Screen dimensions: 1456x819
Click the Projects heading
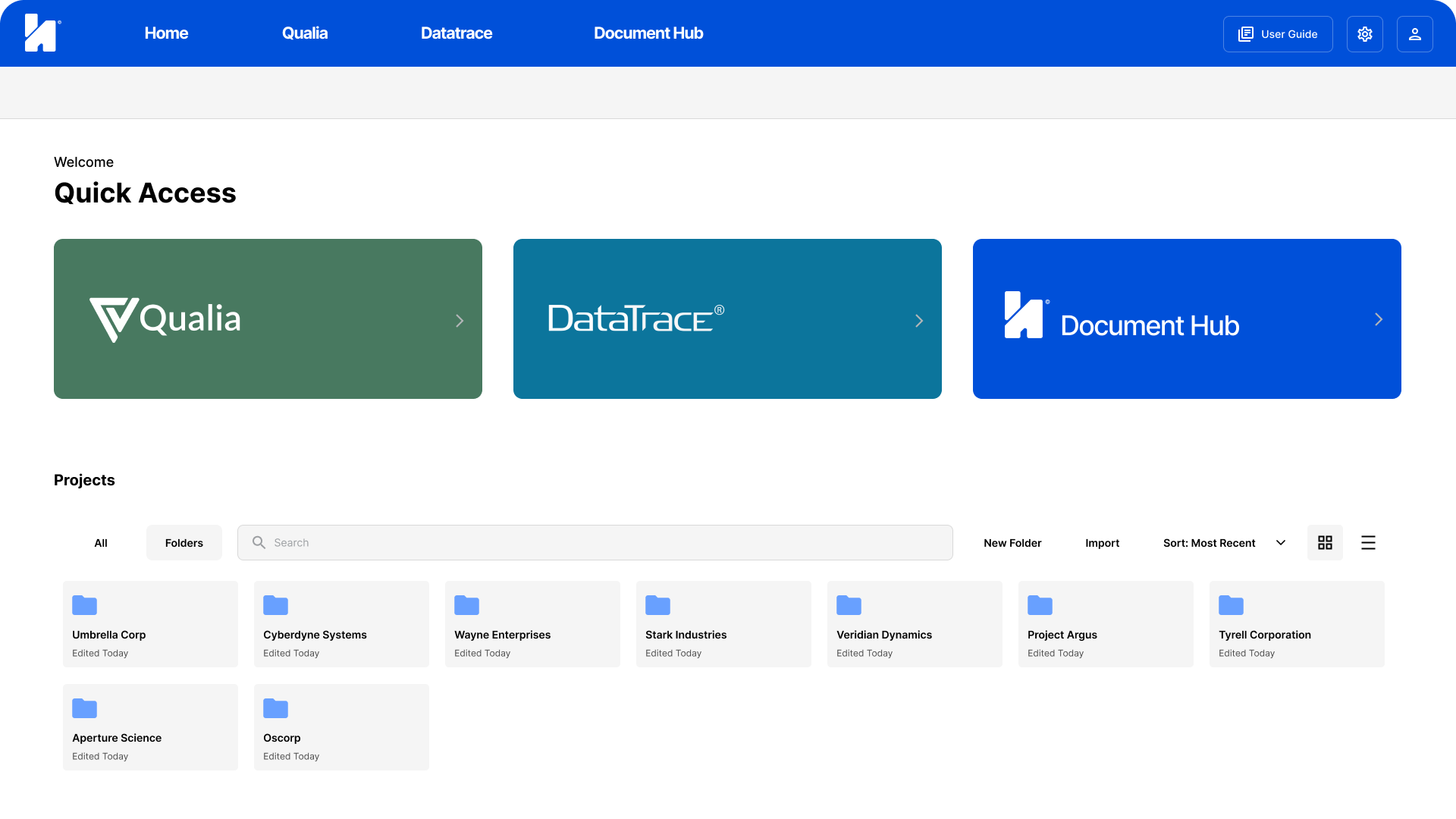[84, 480]
